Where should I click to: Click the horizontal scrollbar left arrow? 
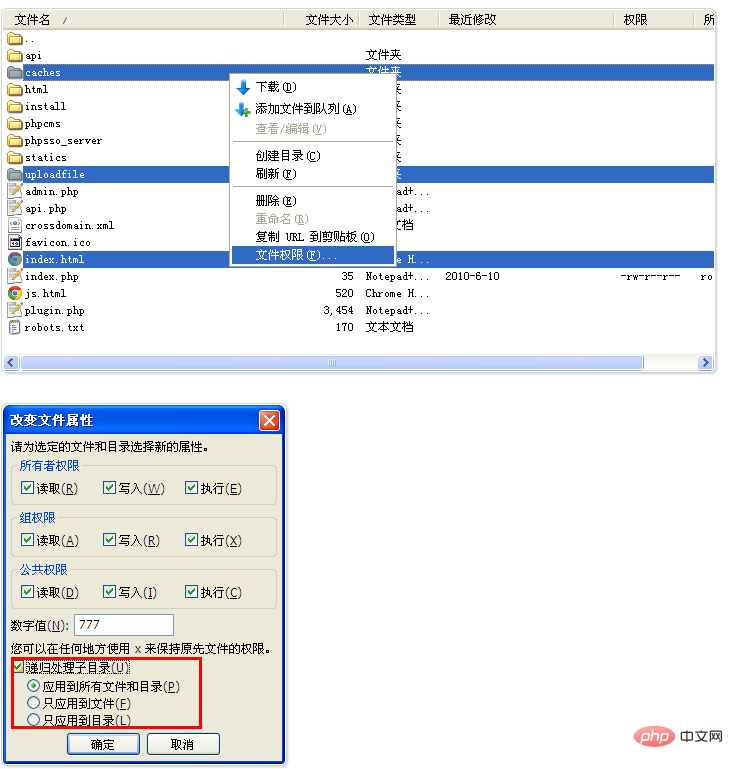11,362
